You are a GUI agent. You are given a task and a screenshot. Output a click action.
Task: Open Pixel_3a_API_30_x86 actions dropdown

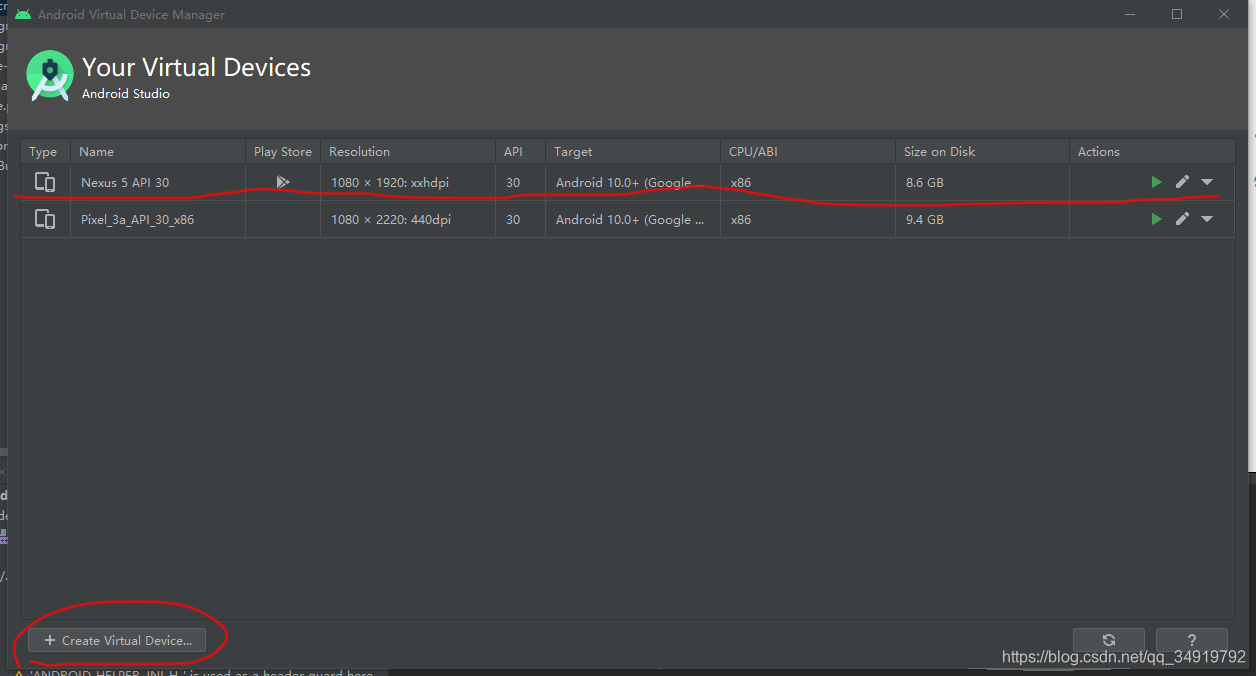(1207, 219)
